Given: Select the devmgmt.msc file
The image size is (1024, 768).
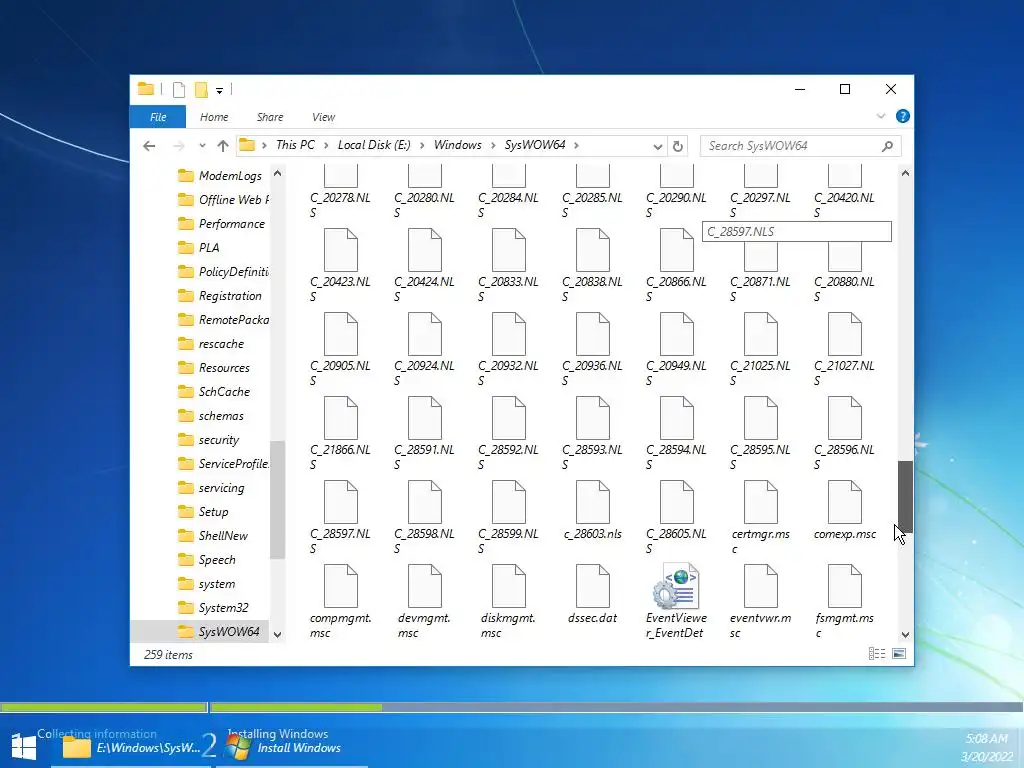Looking at the screenshot, I should (424, 602).
